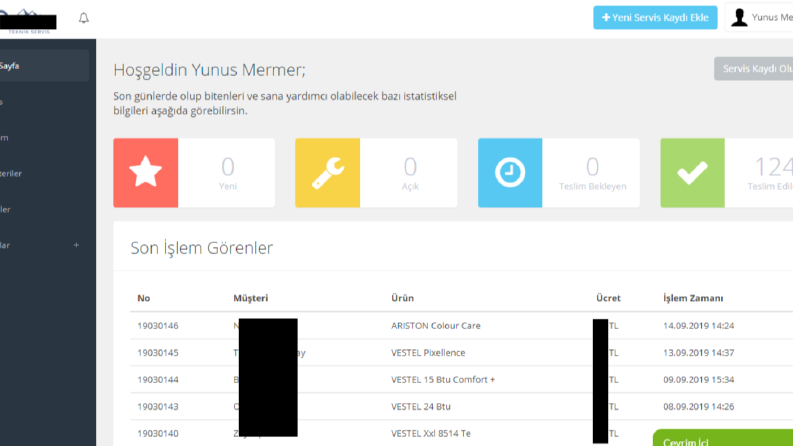Click Yeni Servis Kaydı Ekle button

(655, 18)
